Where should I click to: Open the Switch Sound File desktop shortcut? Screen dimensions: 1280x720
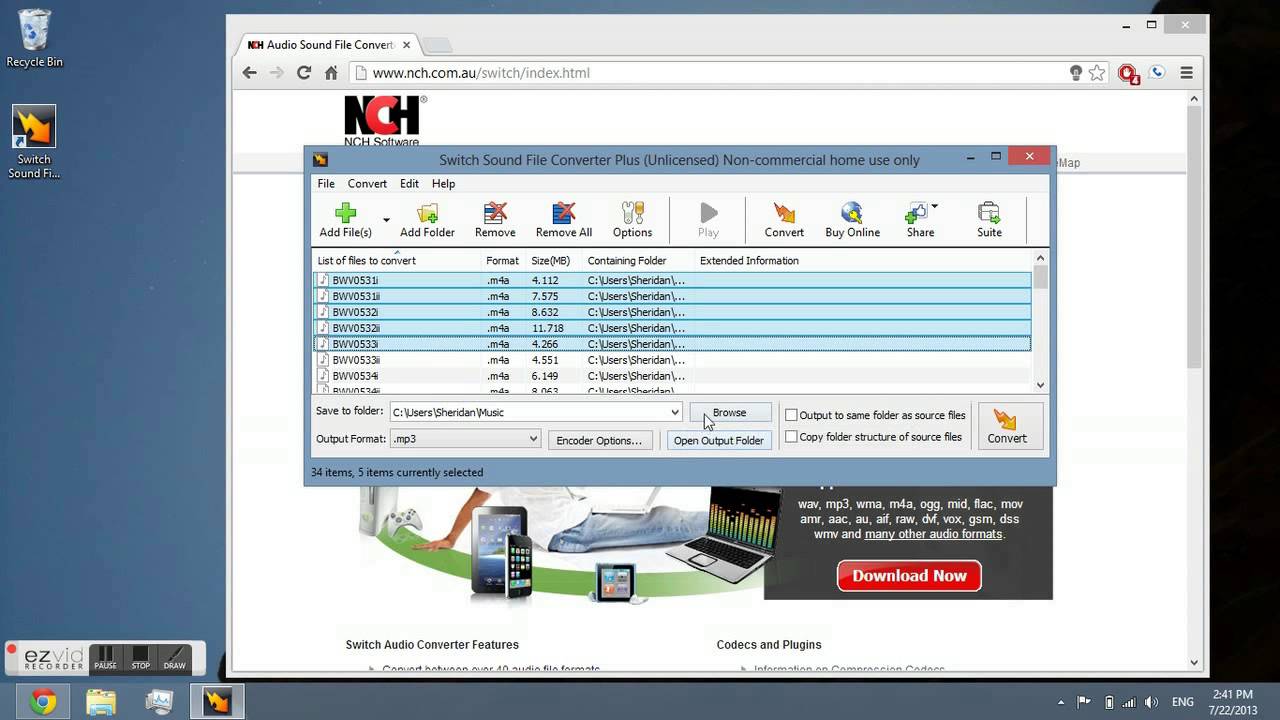(34, 143)
